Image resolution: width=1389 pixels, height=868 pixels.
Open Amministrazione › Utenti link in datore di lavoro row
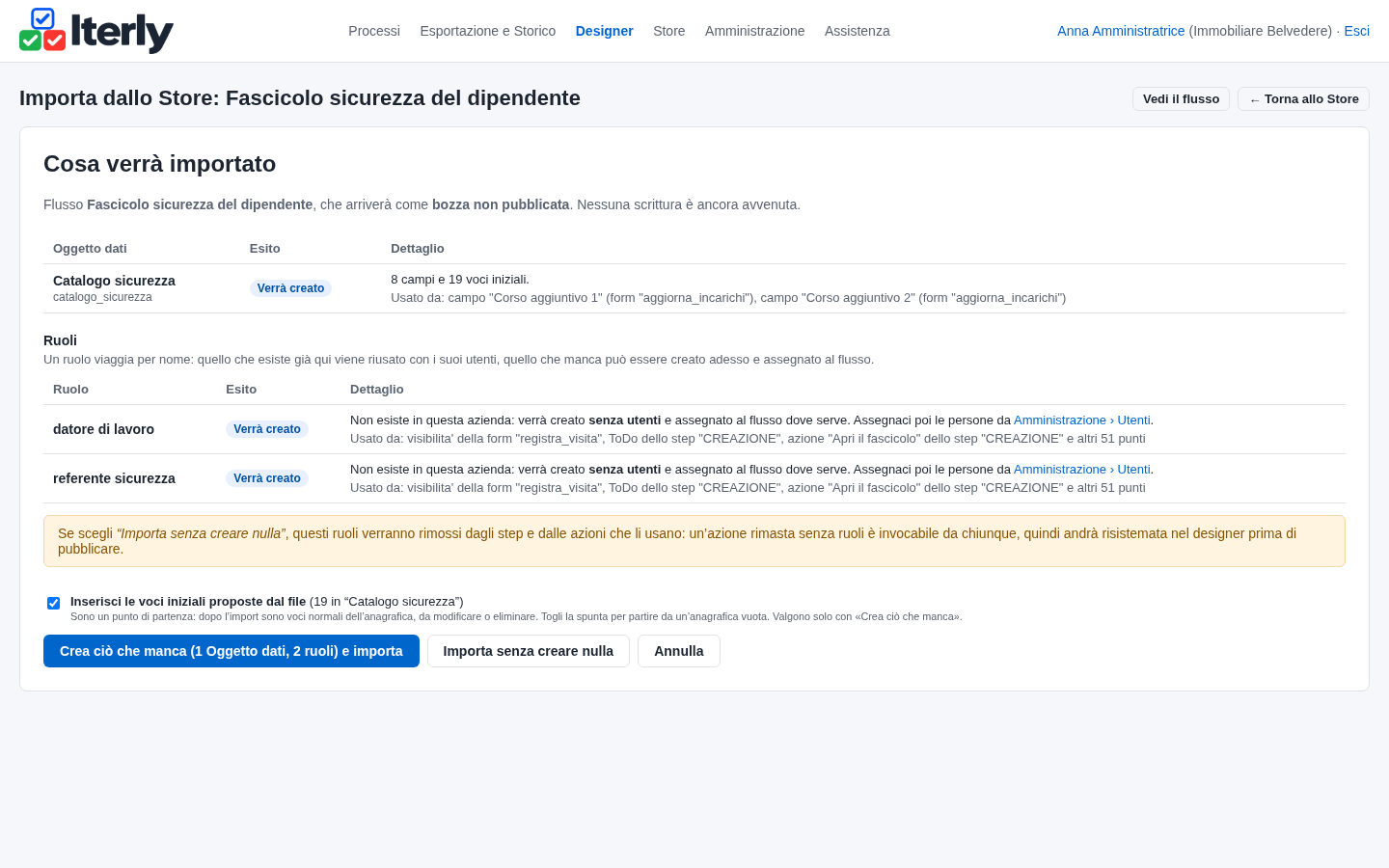pyautogui.click(x=1081, y=420)
